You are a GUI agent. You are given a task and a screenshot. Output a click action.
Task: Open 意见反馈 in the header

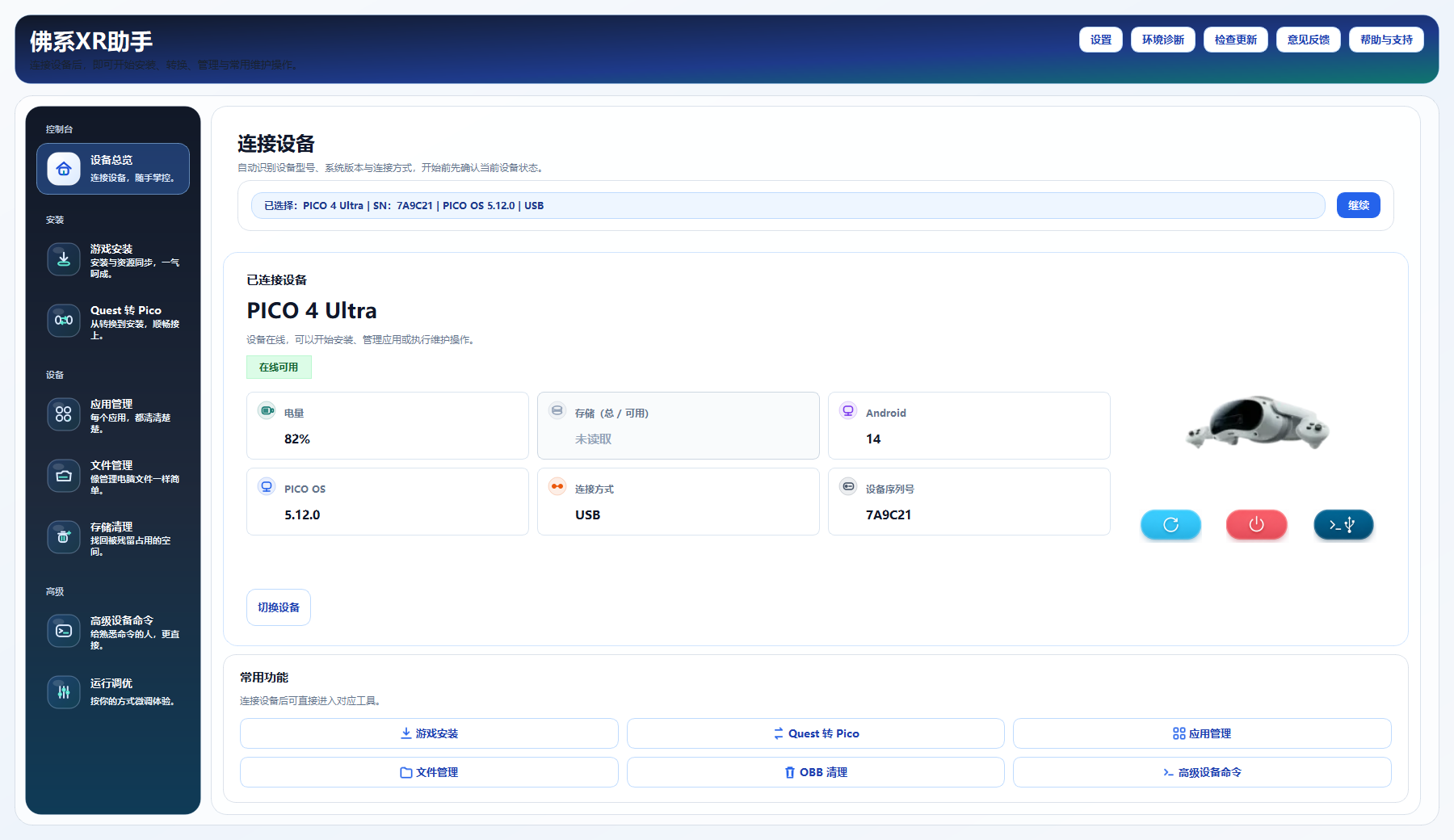1309,40
